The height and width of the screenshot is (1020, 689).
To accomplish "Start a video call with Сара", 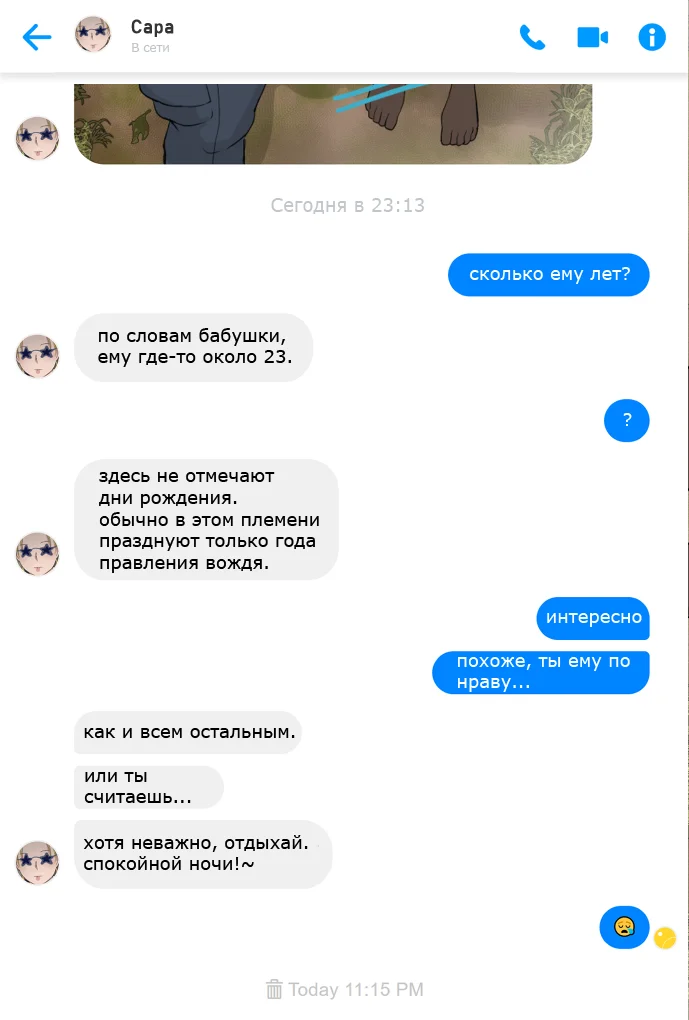I will (592, 37).
